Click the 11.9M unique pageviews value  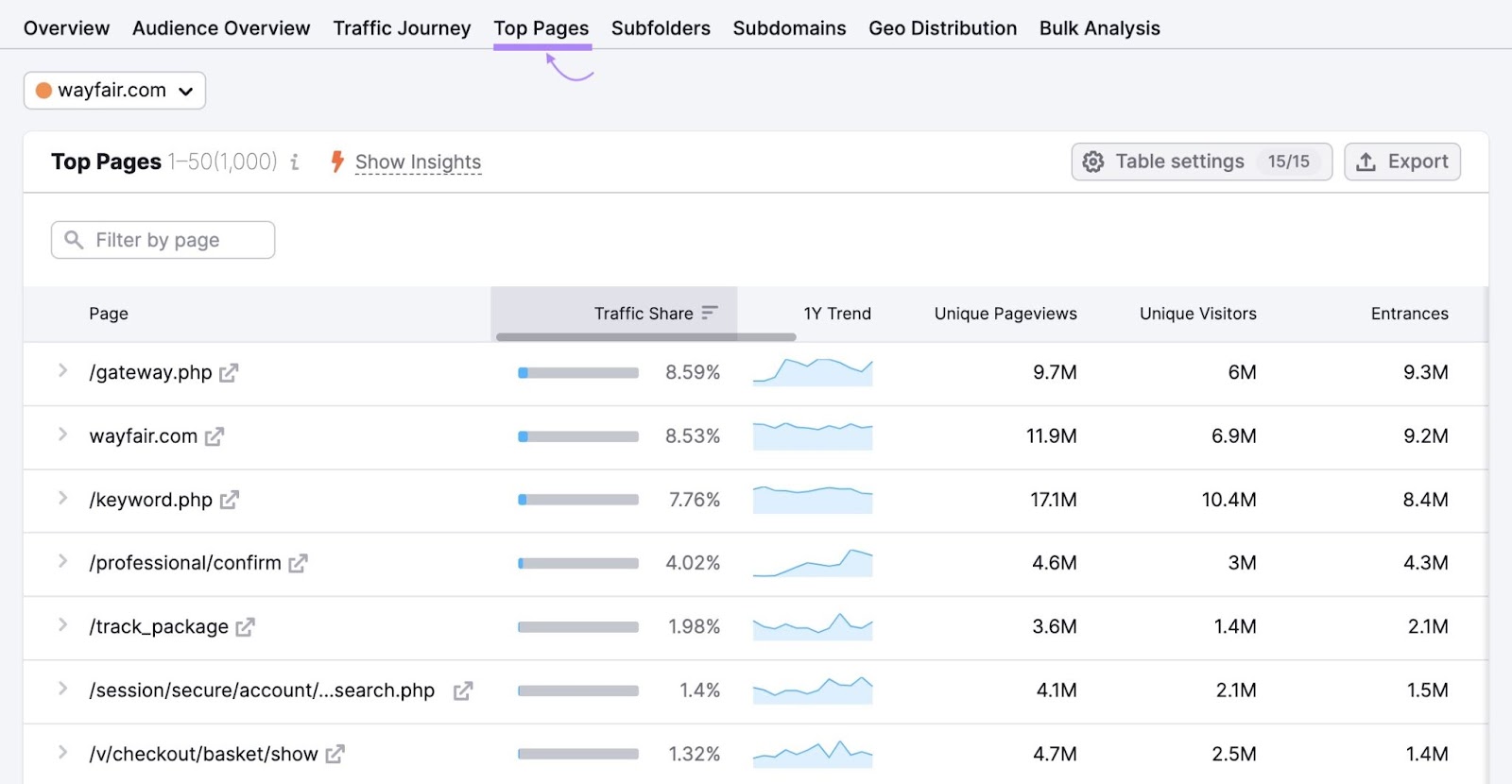1052,436
